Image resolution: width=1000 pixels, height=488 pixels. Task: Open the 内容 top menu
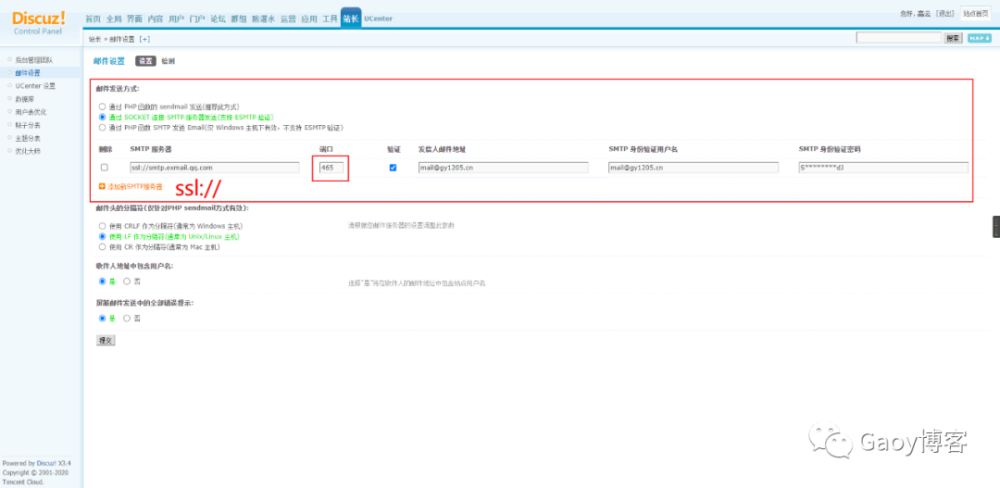coord(156,19)
